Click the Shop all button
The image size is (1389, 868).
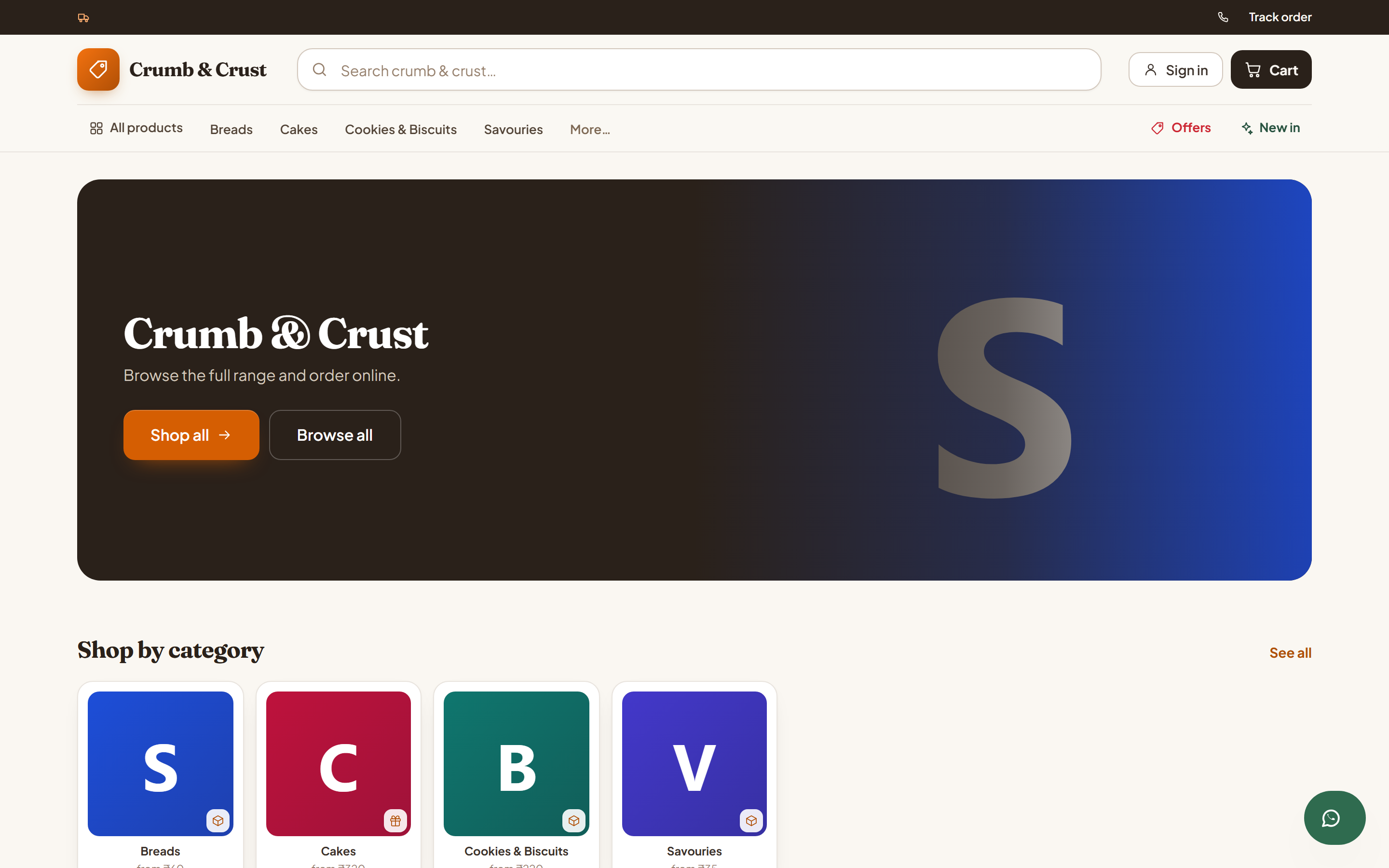coord(191,434)
